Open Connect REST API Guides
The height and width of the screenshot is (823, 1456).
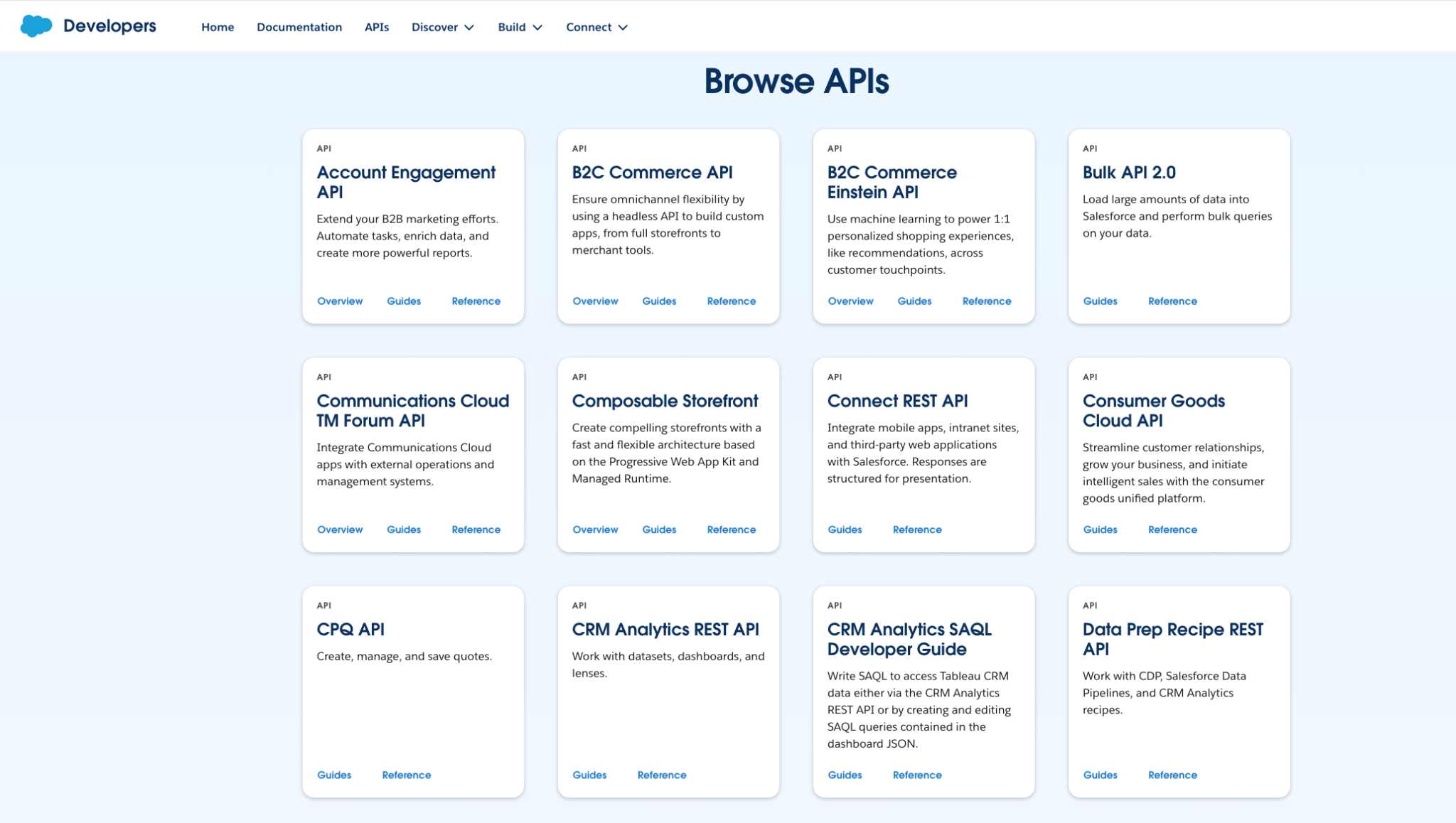coord(845,529)
